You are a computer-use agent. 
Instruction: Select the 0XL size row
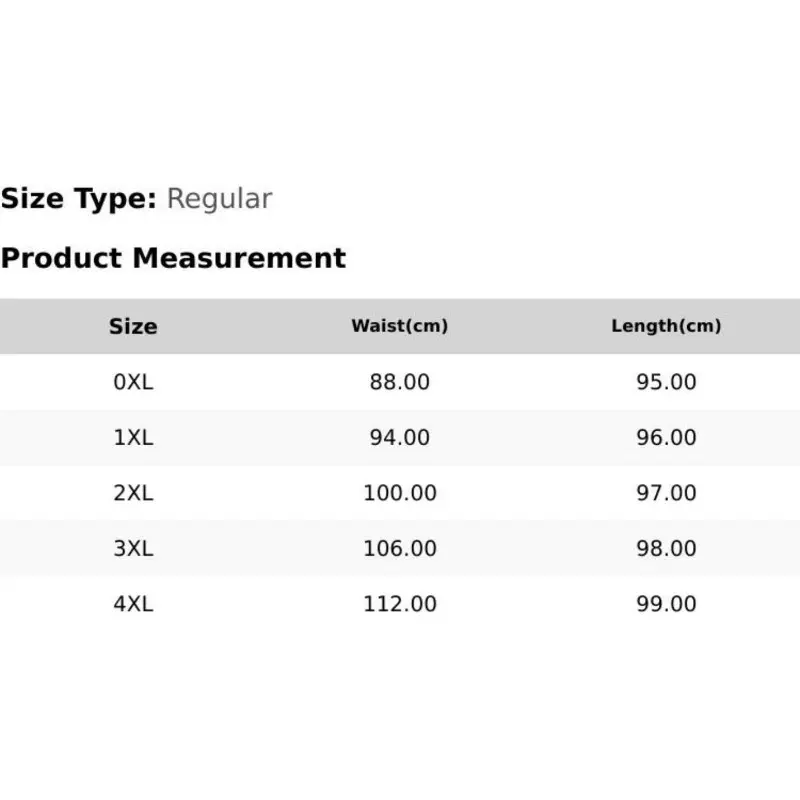pos(400,382)
